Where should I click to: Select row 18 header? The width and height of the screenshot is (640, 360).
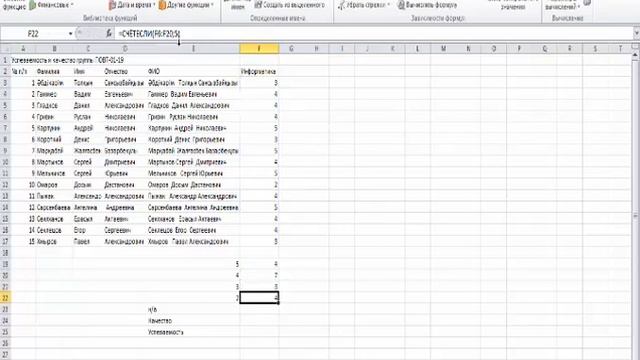pyautogui.click(x=5, y=253)
